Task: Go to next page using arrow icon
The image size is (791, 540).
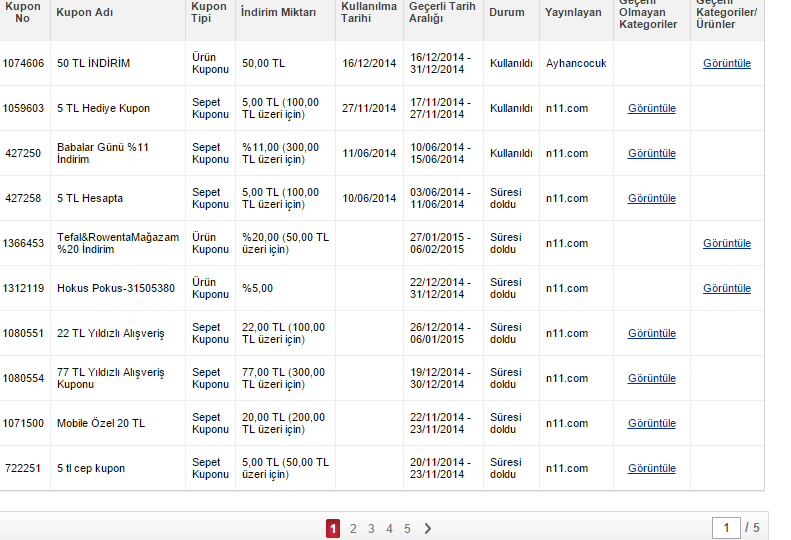Action: (428, 529)
